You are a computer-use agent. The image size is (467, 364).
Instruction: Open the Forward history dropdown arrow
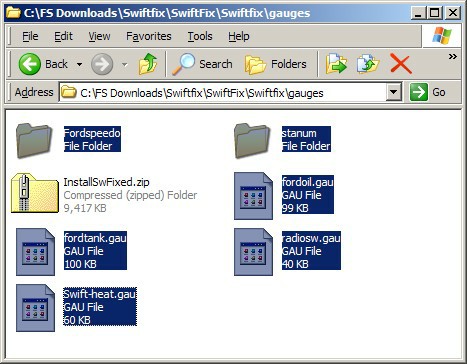click(x=125, y=64)
